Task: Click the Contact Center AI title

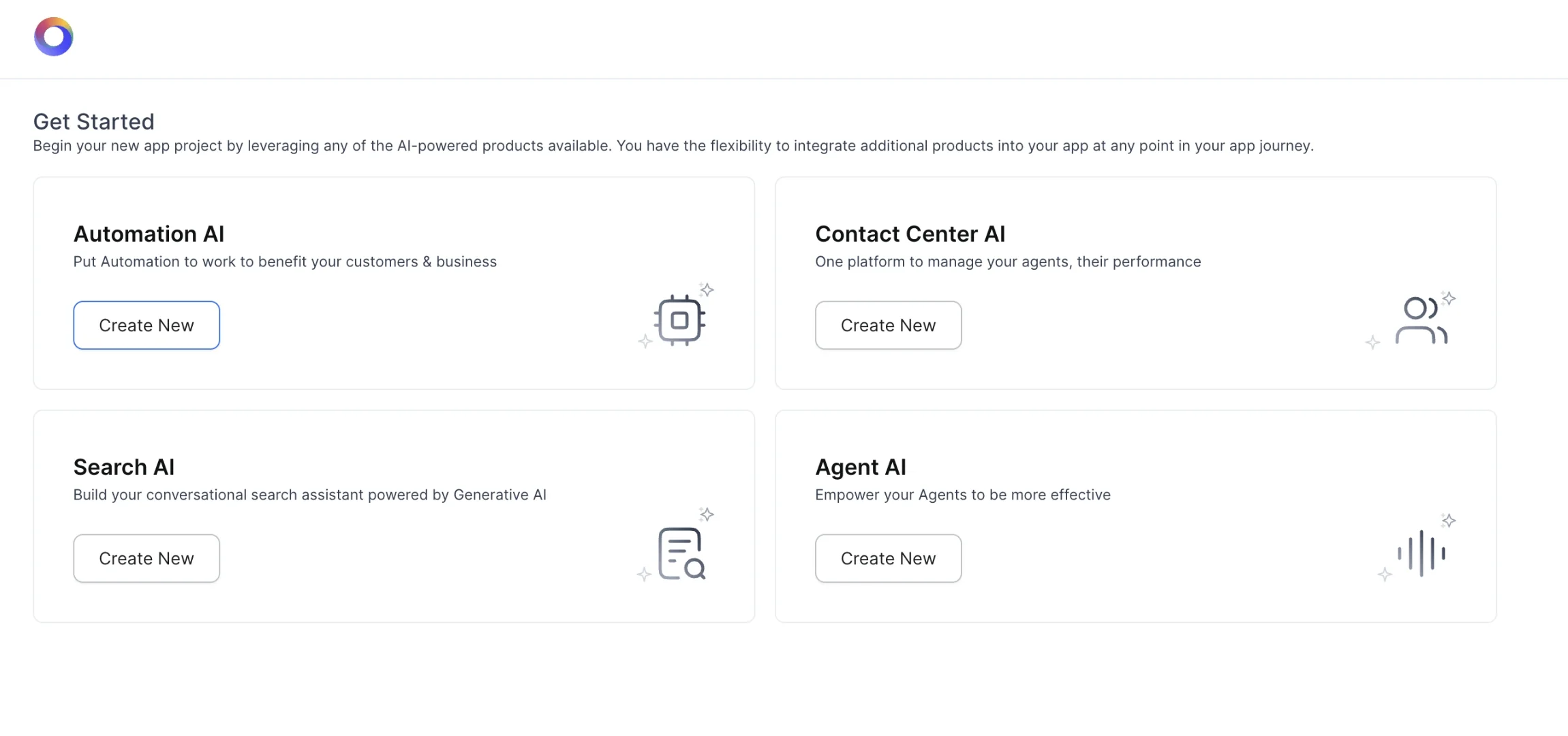Action: coord(910,233)
